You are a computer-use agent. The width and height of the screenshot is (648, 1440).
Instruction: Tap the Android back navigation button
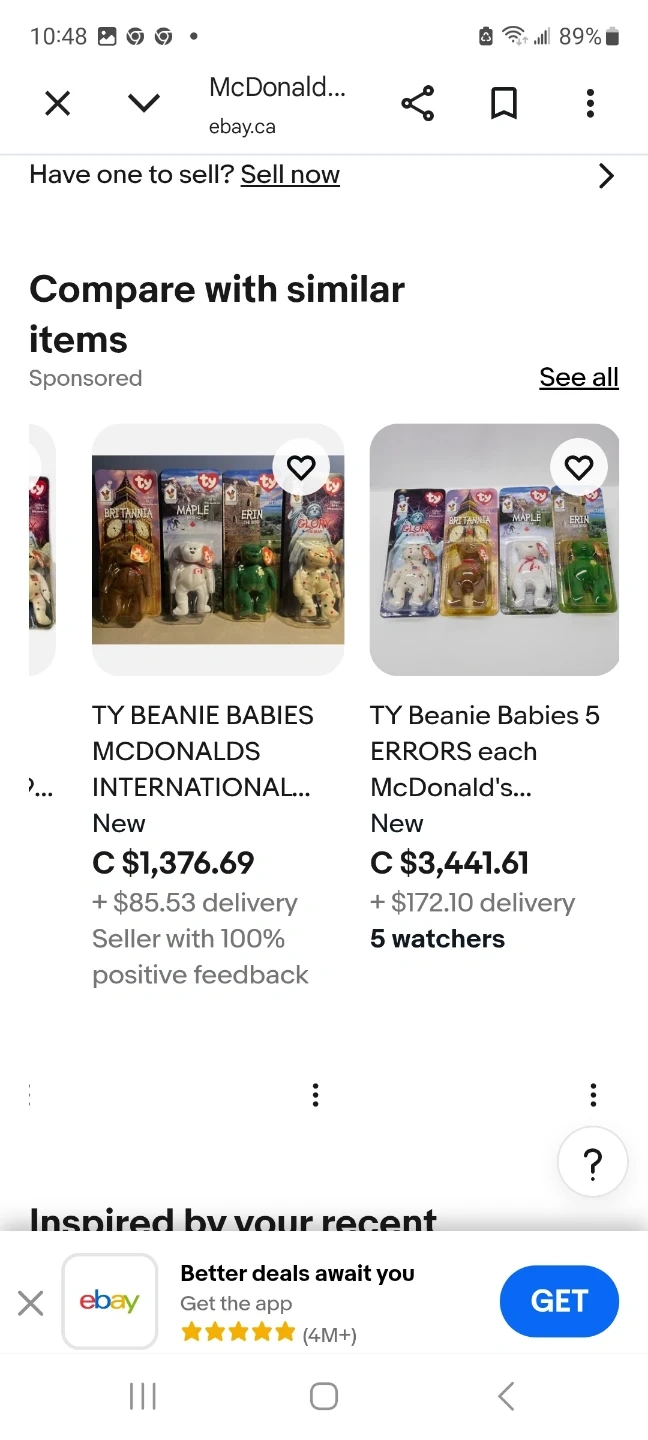[x=506, y=1396]
